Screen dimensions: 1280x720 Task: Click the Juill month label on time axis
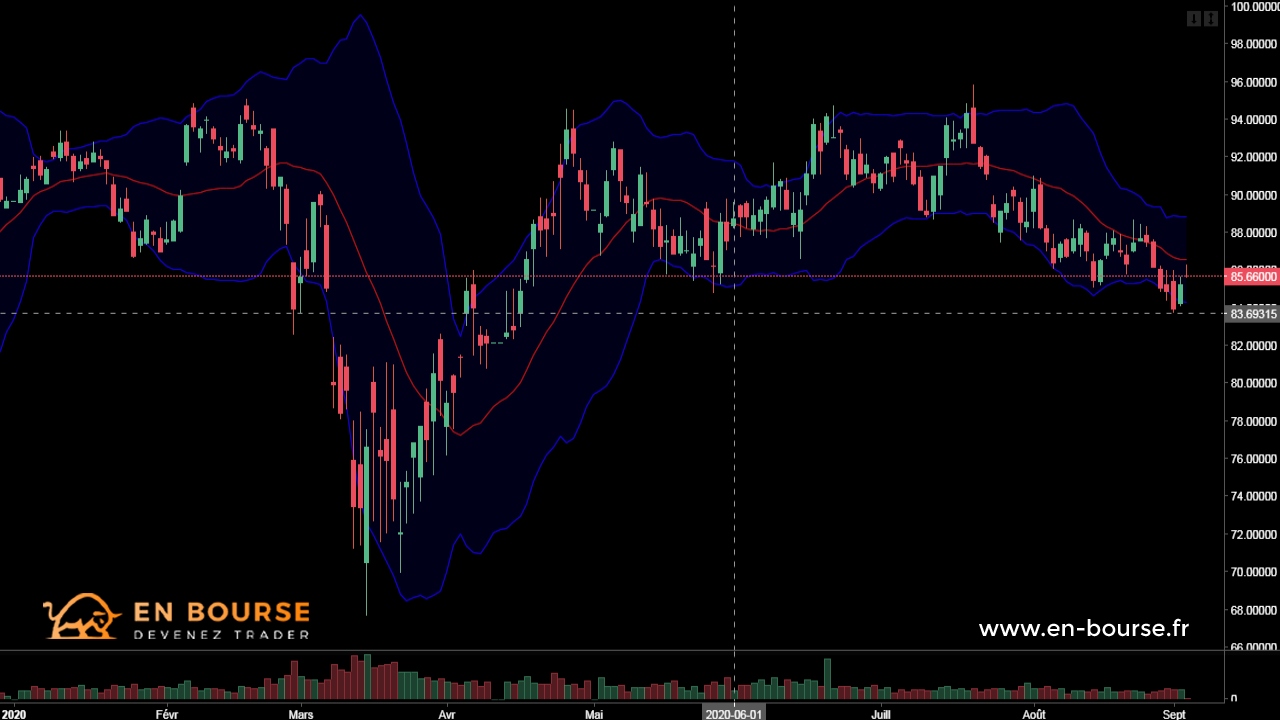(881, 714)
